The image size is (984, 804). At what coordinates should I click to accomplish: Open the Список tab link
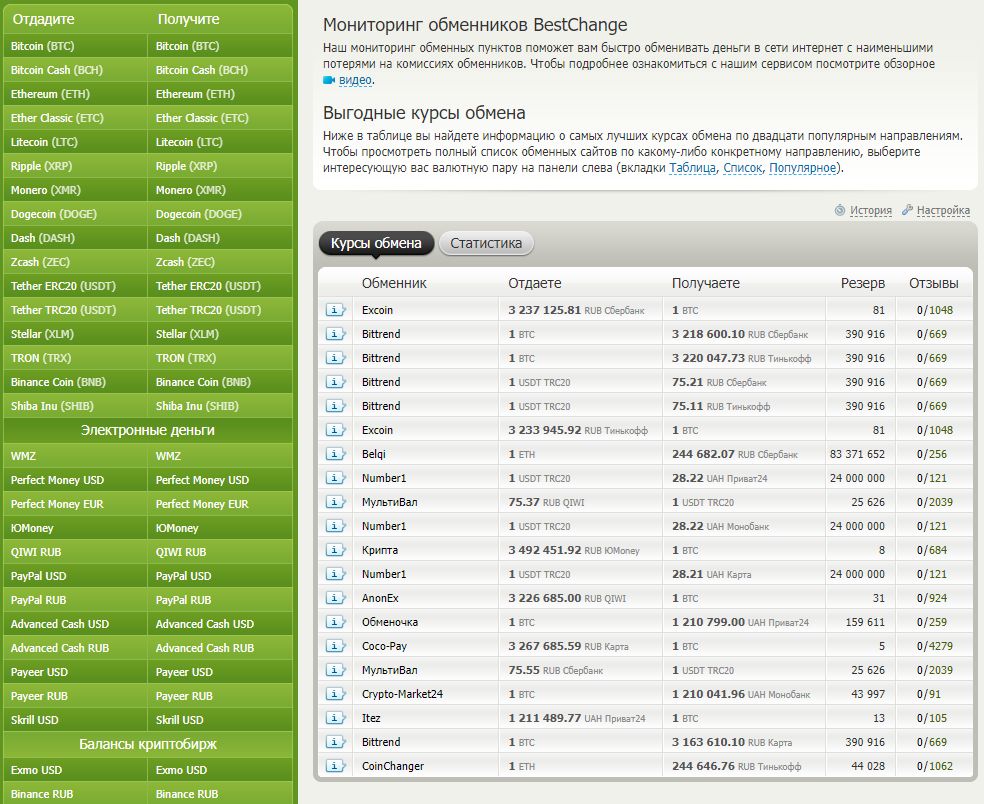[x=742, y=168]
